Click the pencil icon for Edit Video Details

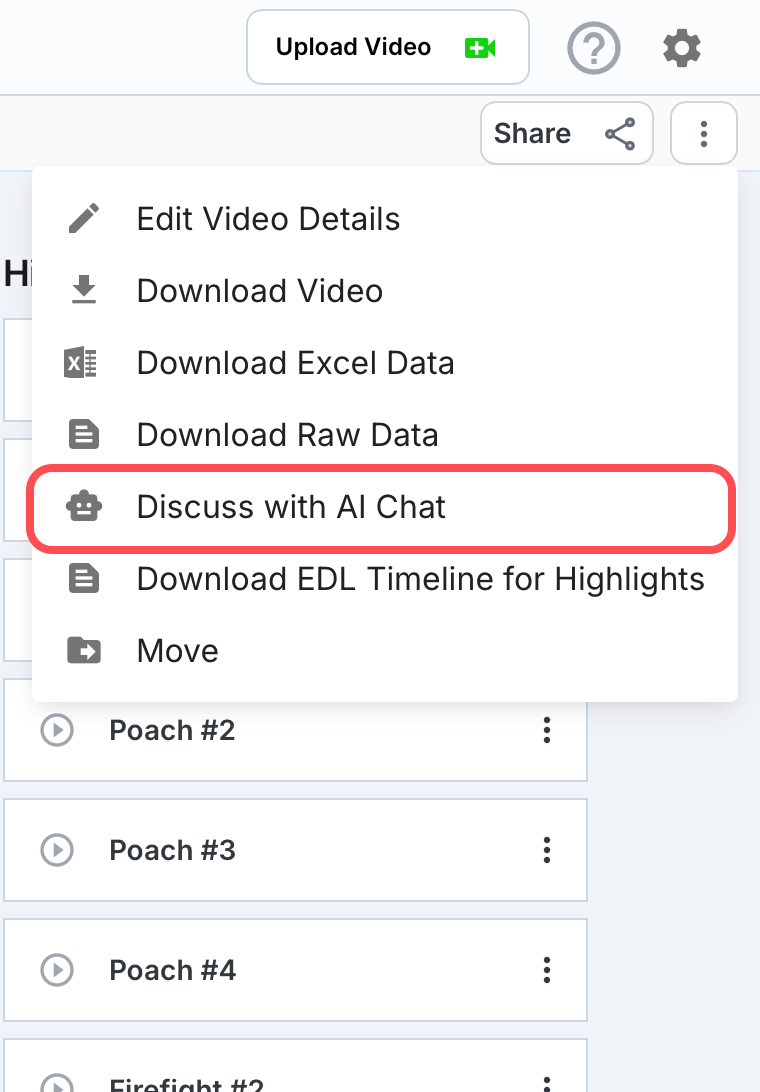(x=84, y=219)
